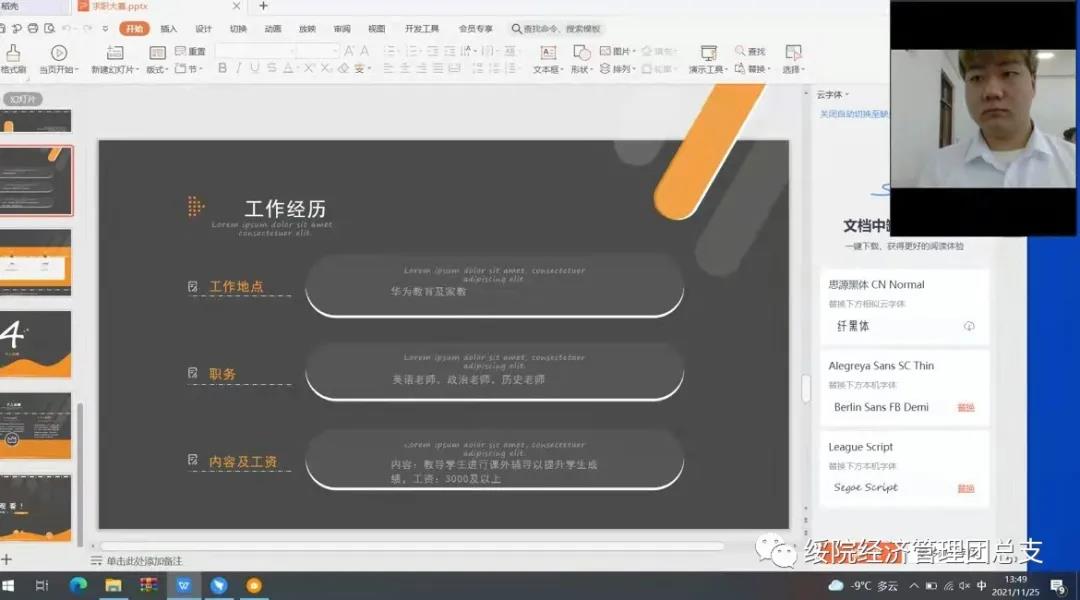The height and width of the screenshot is (600, 1080).
Task: Toggle underline formatting (U)
Action: click(255, 68)
